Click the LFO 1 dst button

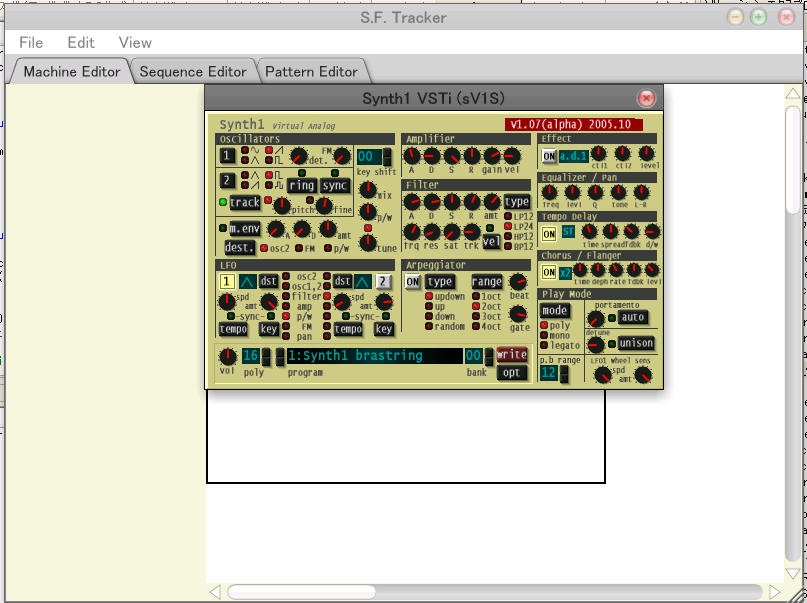(269, 282)
